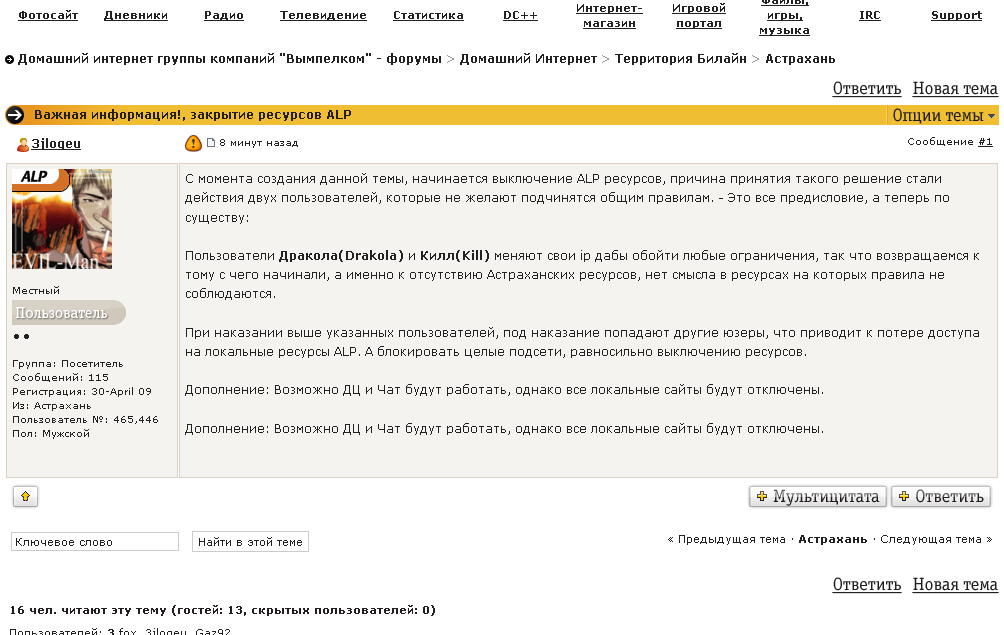Click the black arrow icon in topic header
This screenshot has width=1004, height=635.
click(15, 115)
